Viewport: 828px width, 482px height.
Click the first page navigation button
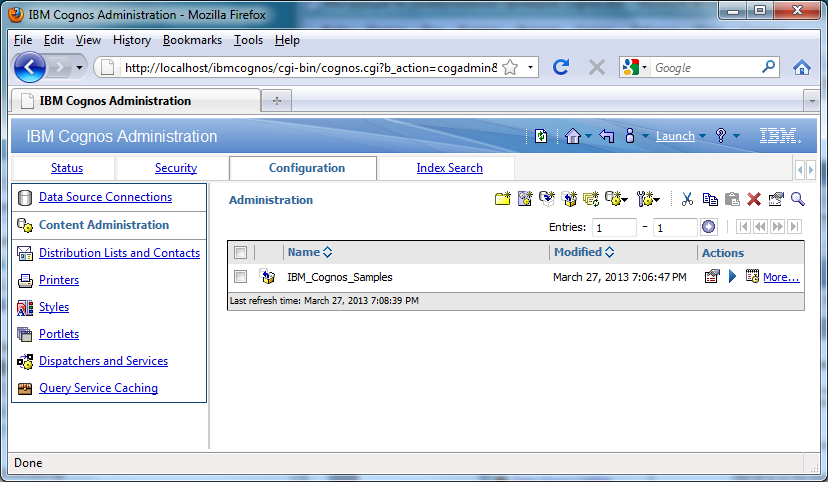pos(743,227)
